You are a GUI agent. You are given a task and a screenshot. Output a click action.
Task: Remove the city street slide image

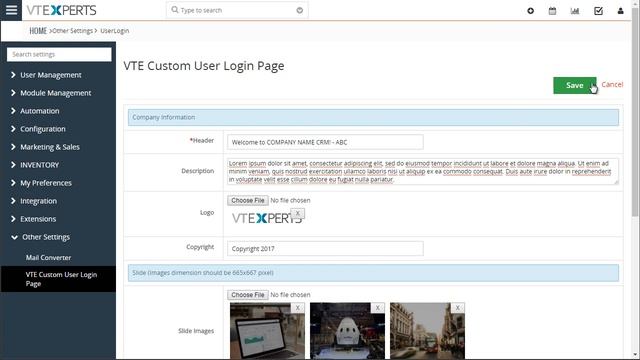coord(458,308)
